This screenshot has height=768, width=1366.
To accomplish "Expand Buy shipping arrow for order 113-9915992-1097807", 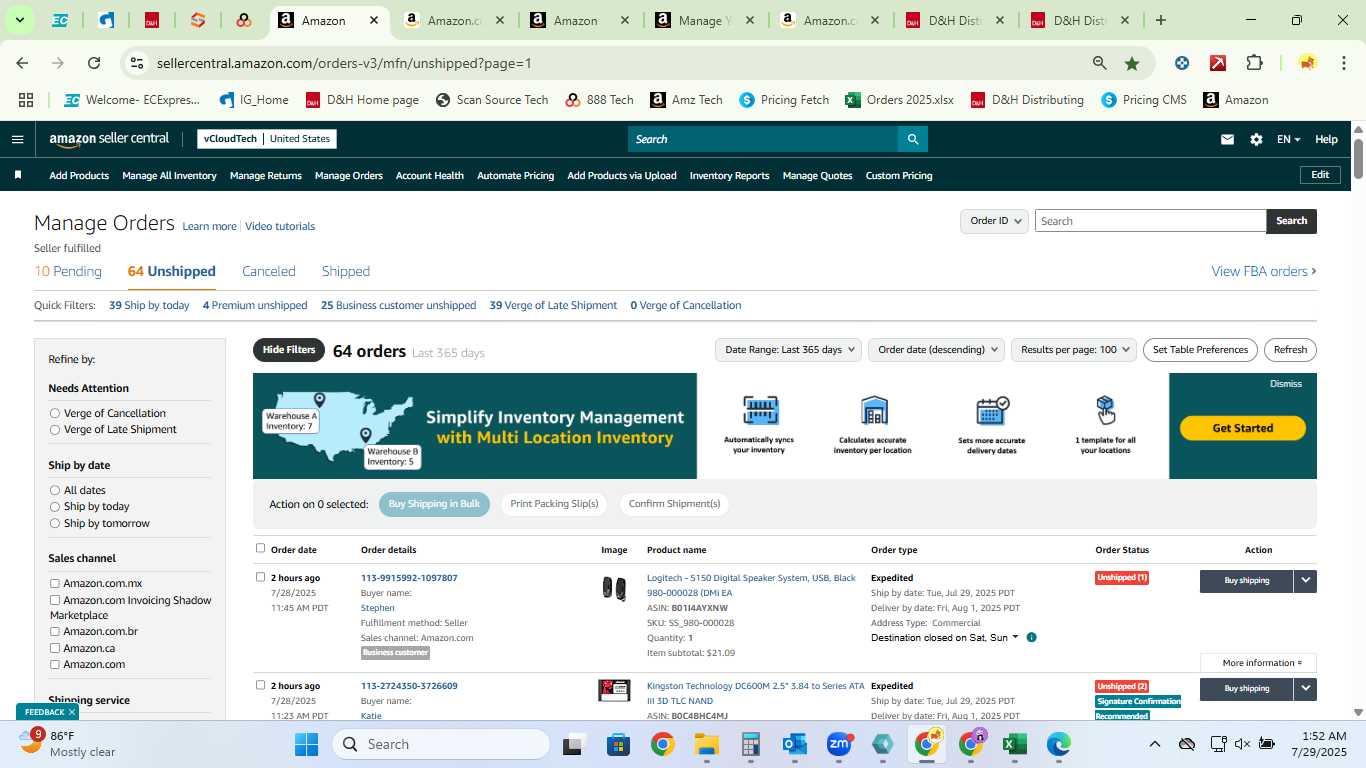I will pos(1305,581).
